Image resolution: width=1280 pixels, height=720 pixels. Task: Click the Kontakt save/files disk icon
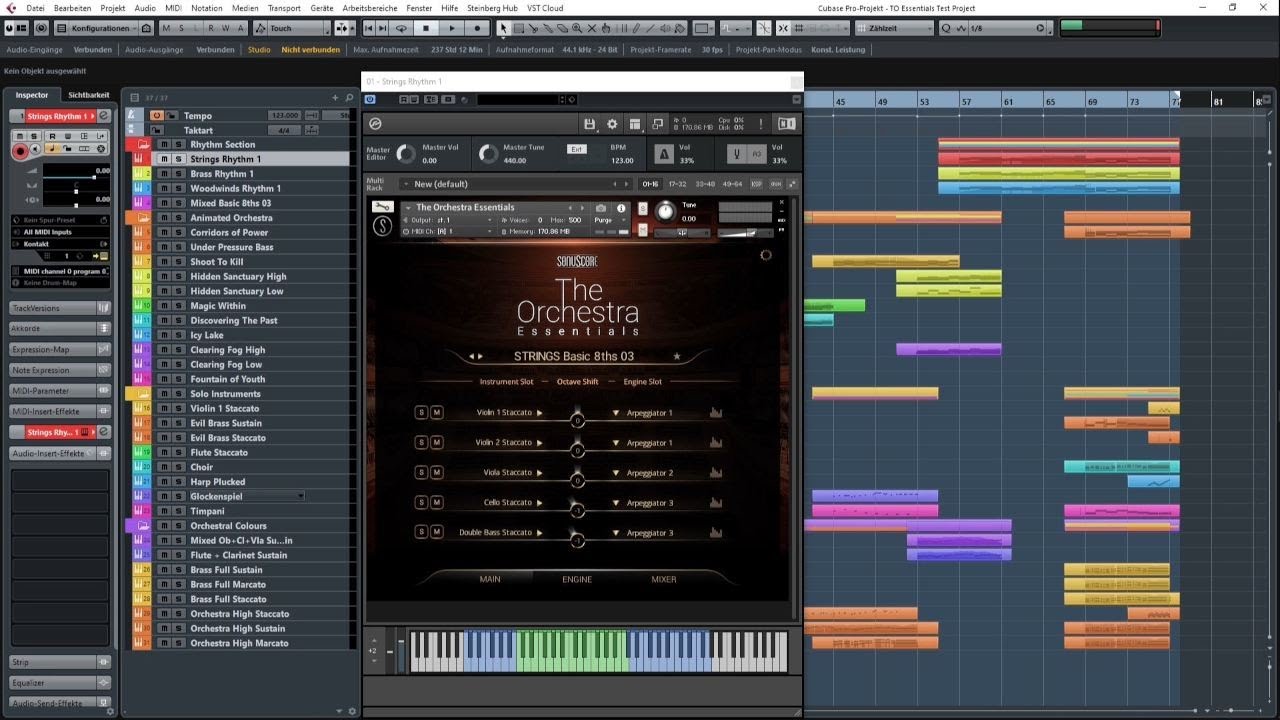590,124
